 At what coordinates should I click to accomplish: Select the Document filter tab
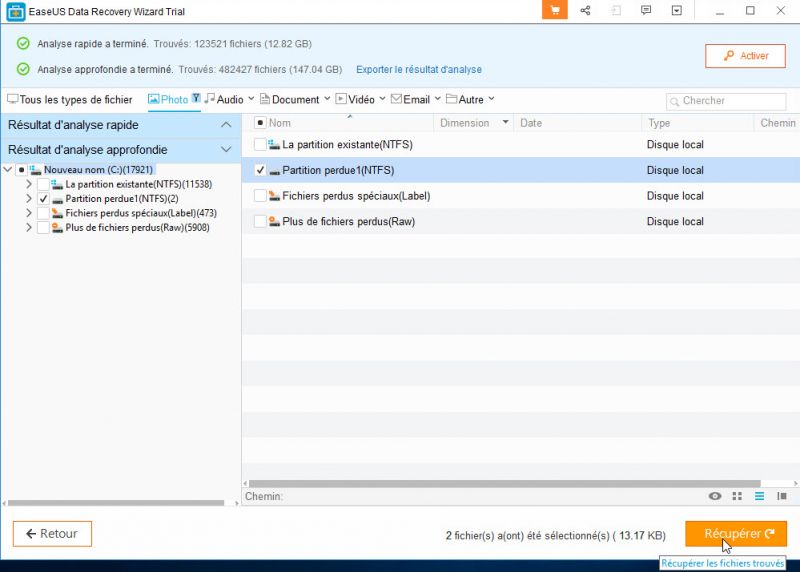(x=290, y=100)
